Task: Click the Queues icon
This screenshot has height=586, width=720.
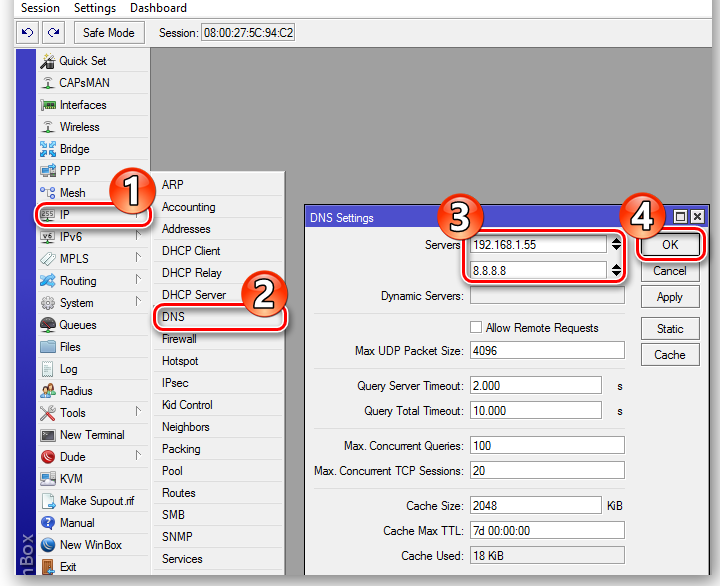Action: pyautogui.click(x=48, y=325)
